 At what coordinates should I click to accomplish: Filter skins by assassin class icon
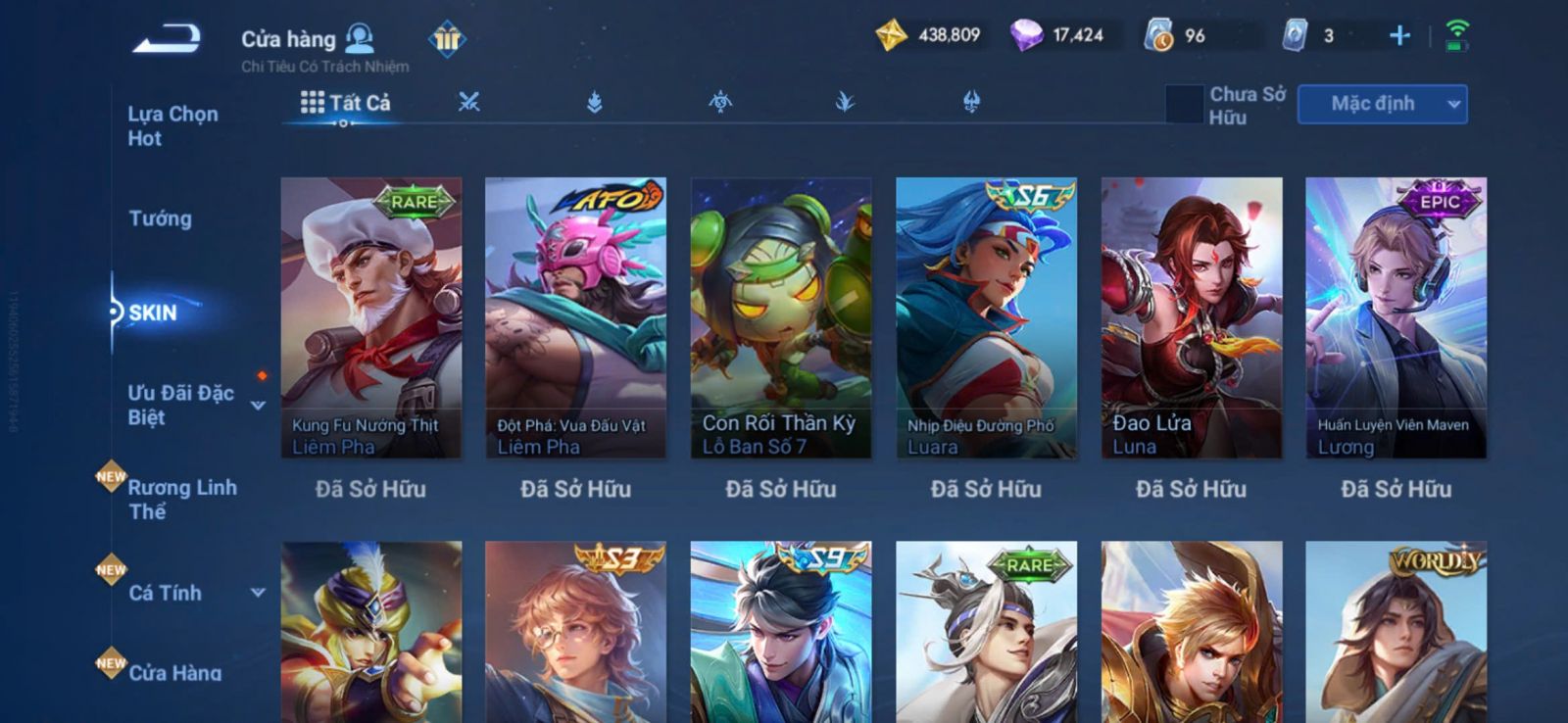click(x=720, y=102)
